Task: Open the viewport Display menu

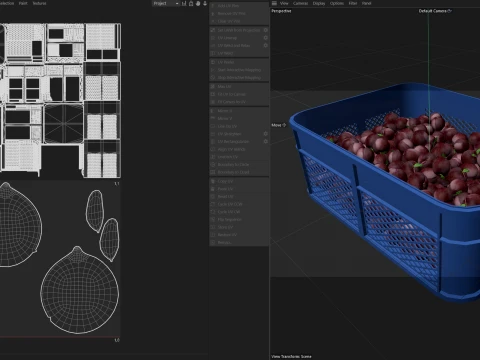Action: 319,3
